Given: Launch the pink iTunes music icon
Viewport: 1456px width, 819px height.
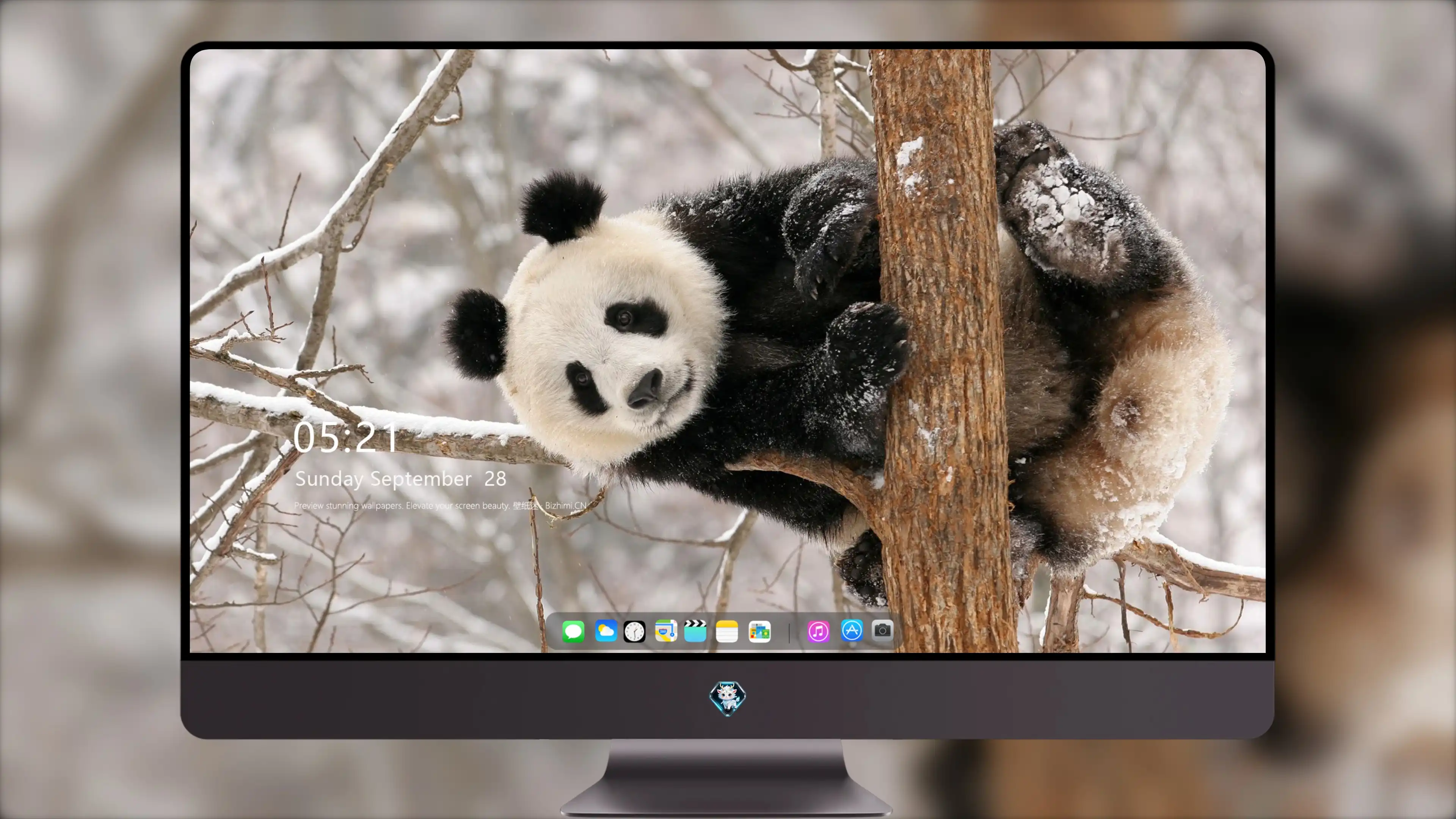Looking at the screenshot, I should 819,631.
